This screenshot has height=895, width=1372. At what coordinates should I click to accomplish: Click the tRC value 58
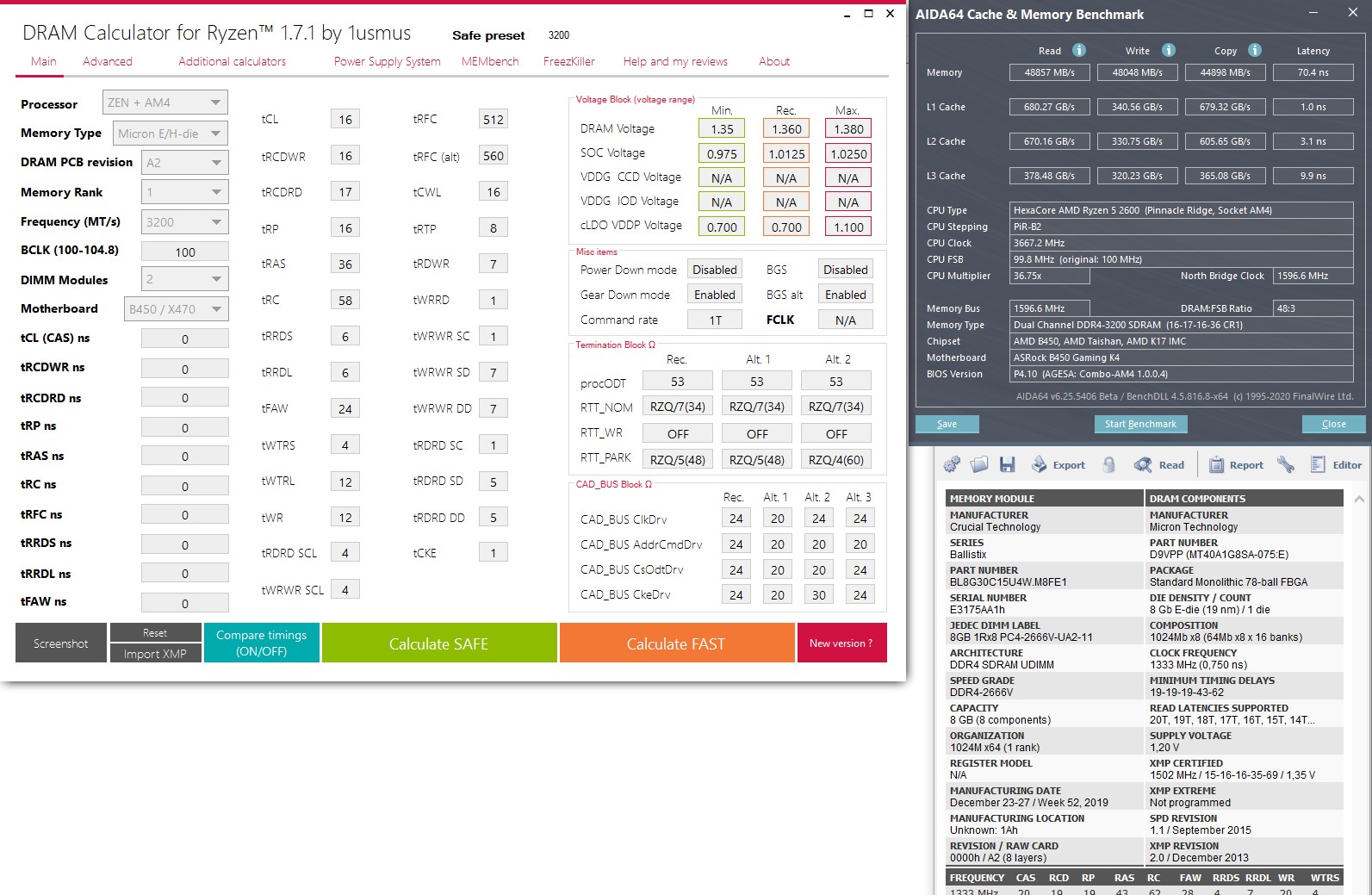(x=345, y=301)
